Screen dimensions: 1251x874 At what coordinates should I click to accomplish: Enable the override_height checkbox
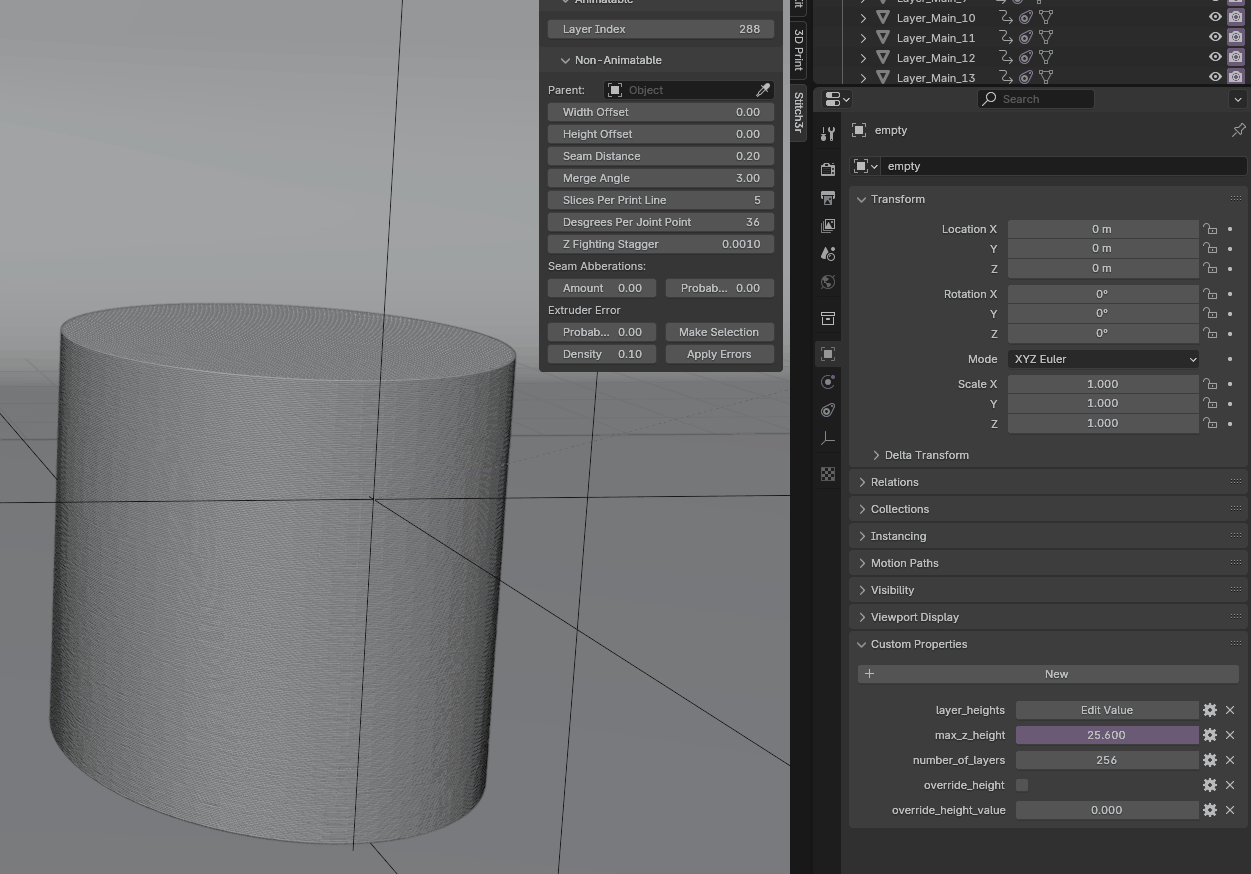click(1022, 785)
